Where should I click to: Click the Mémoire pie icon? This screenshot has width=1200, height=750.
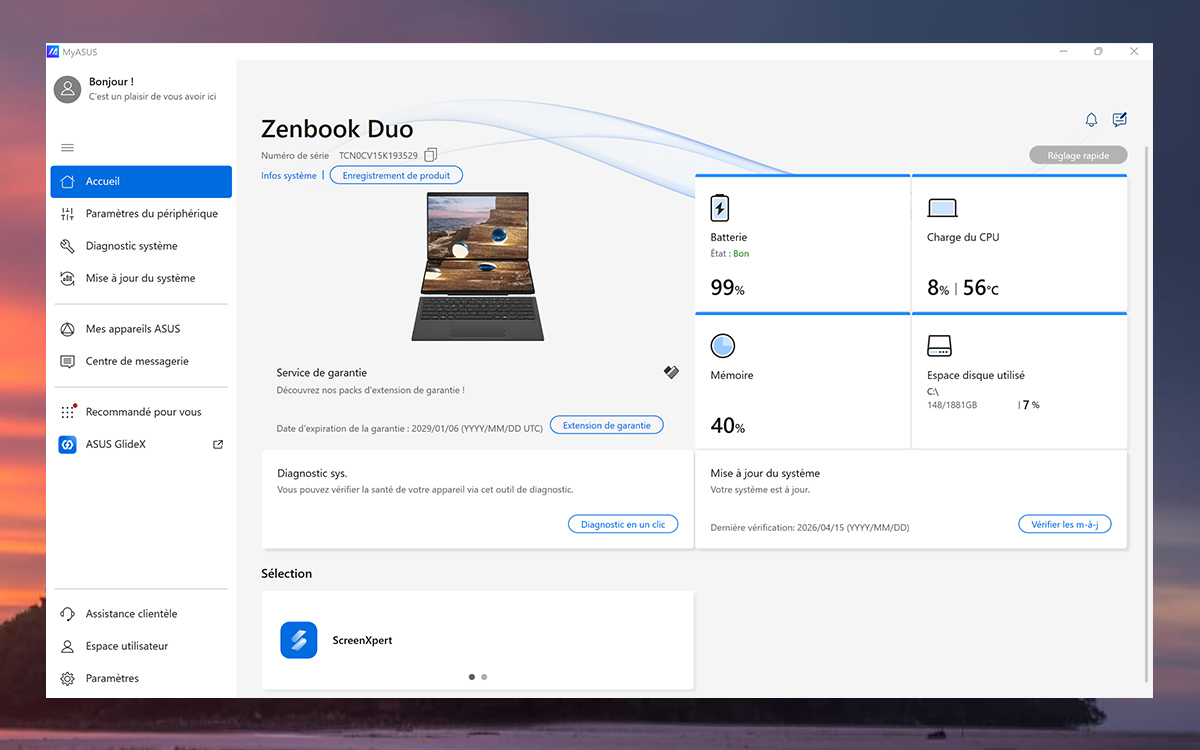[721, 345]
